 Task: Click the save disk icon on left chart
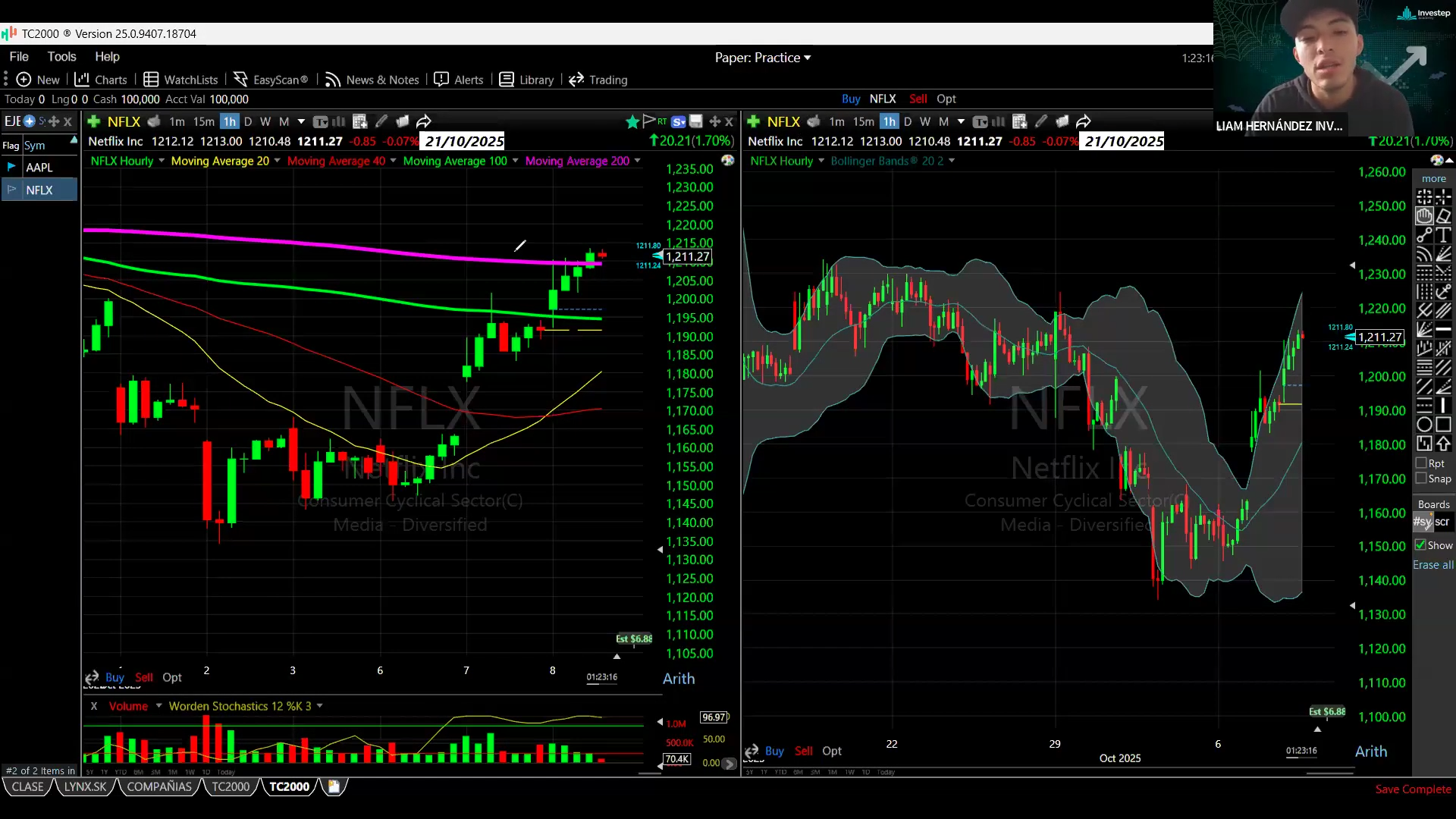pyautogui.click(x=696, y=121)
